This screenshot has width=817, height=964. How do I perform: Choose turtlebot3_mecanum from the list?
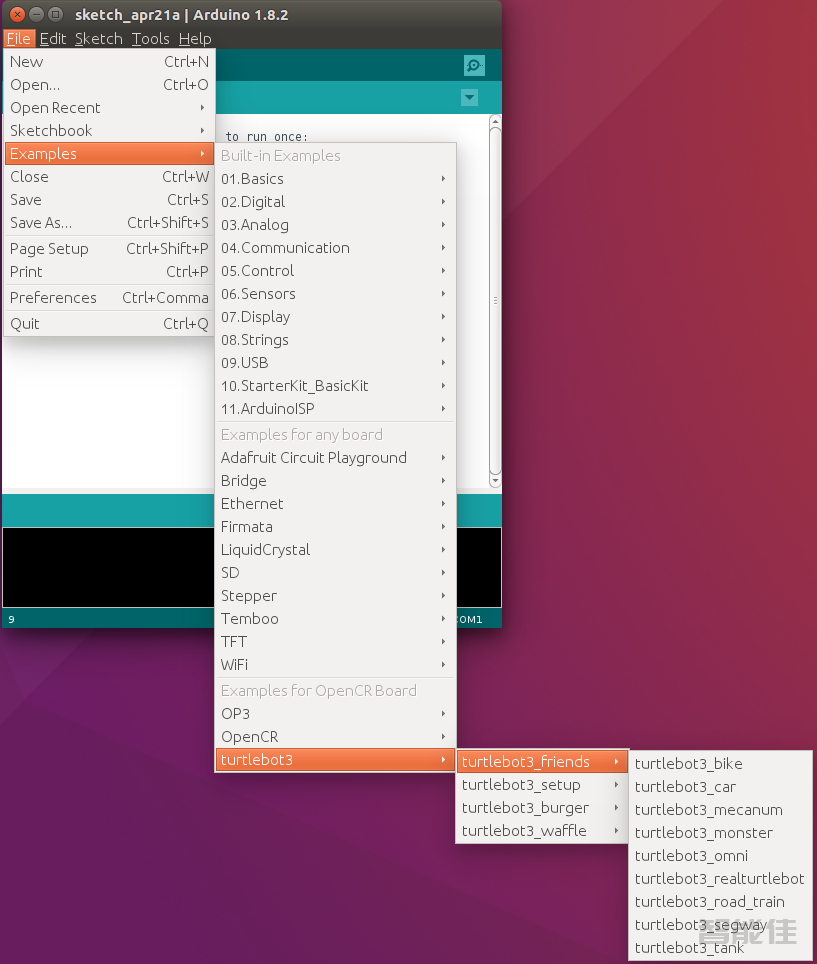[x=708, y=810]
